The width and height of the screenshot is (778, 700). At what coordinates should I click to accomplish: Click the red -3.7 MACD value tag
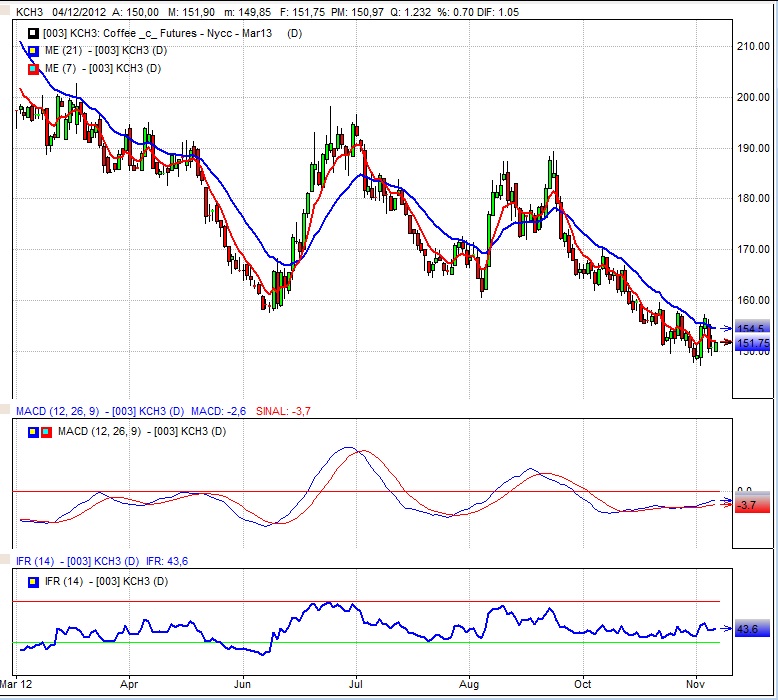click(747, 505)
